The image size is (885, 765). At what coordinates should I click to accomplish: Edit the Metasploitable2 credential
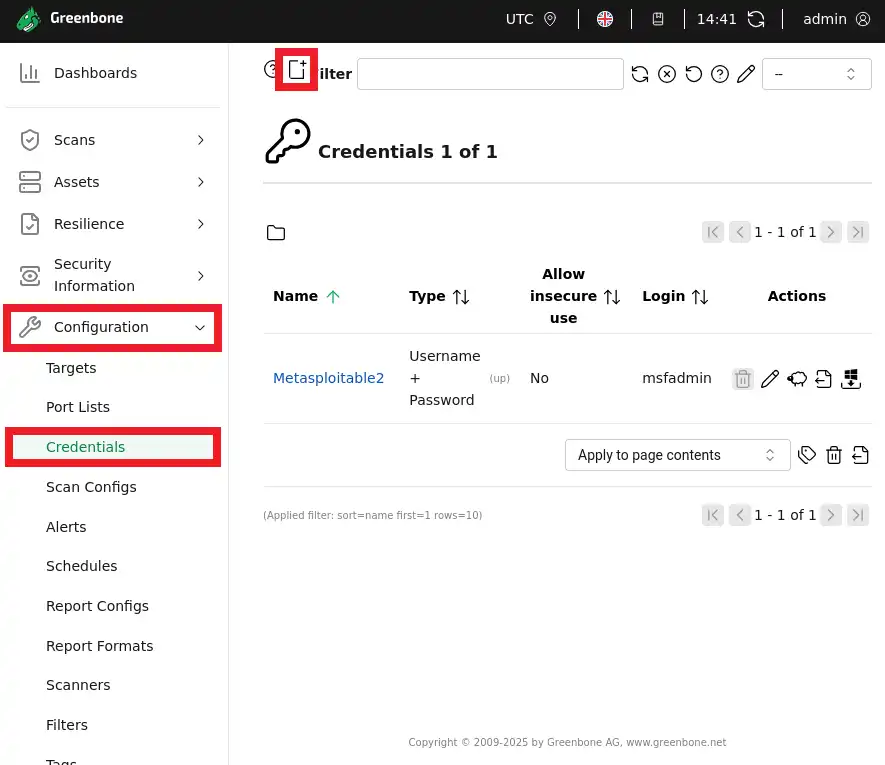(x=769, y=379)
